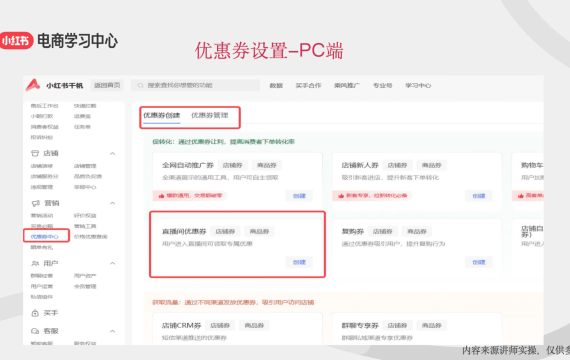This screenshot has width=570, height=360.
Task: Open 消费者权益 in the sidebar
Action: tap(44, 127)
